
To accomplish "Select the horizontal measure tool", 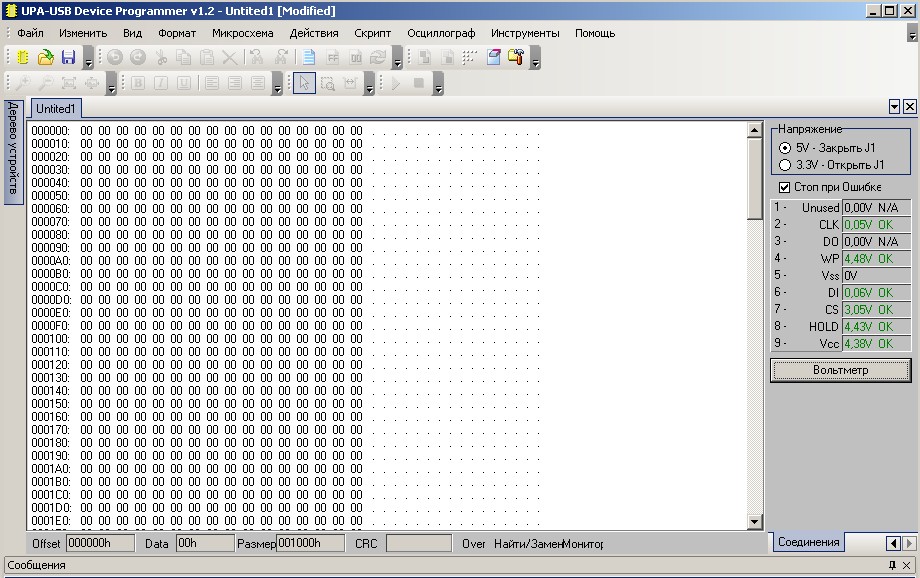I will click(350, 83).
